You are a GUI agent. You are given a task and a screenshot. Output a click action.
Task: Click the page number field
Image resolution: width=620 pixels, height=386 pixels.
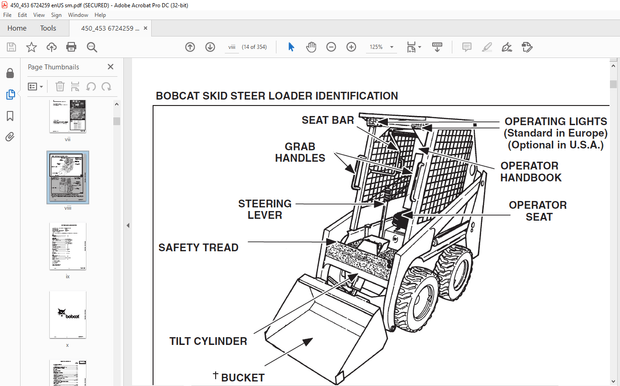pyautogui.click(x=232, y=47)
